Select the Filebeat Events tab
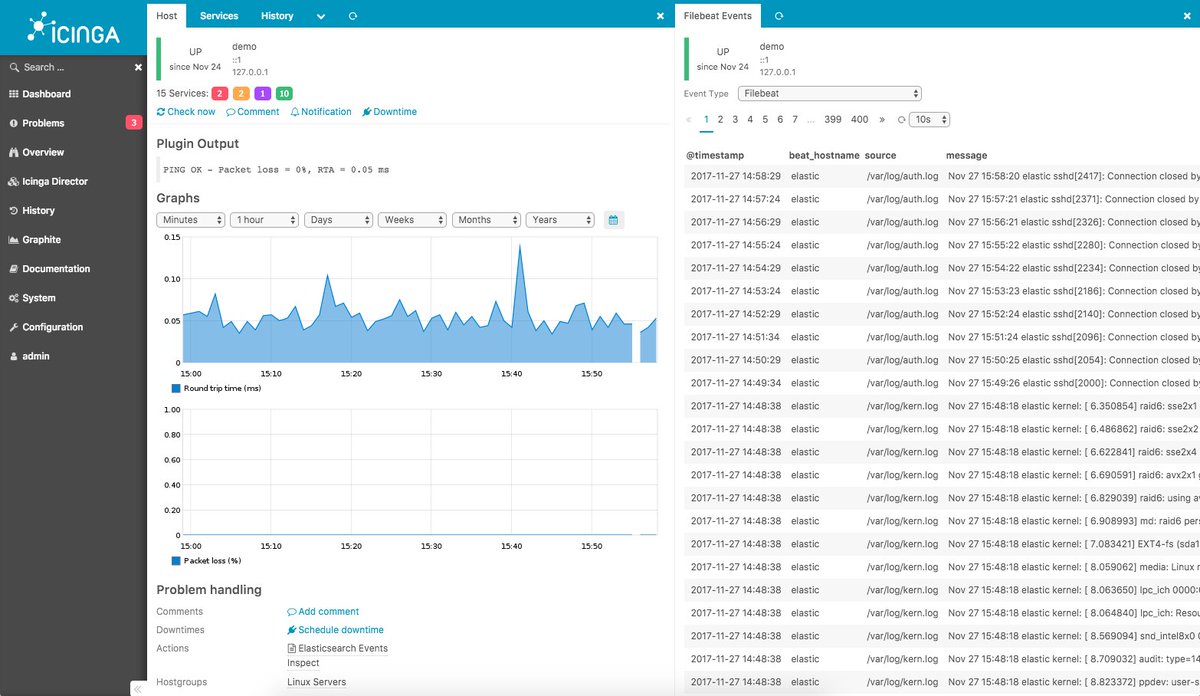The height and width of the screenshot is (696, 1200). pos(718,15)
